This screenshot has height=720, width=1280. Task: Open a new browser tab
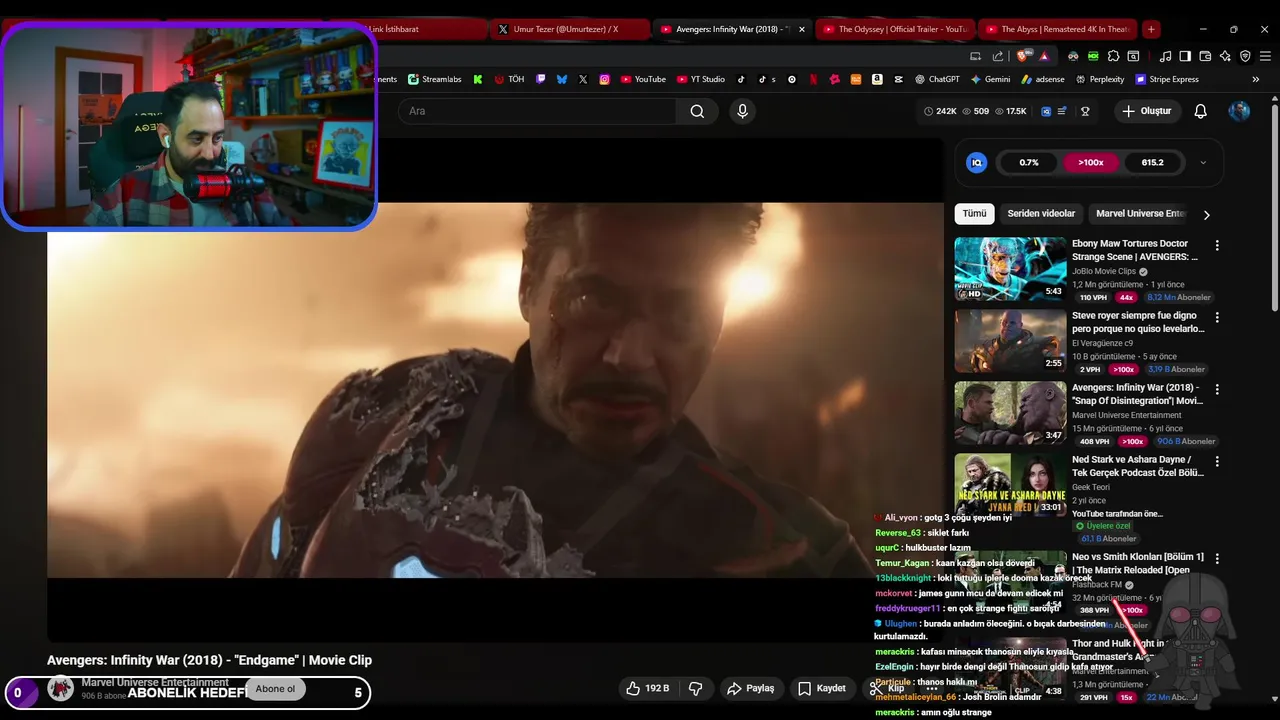[1151, 29]
